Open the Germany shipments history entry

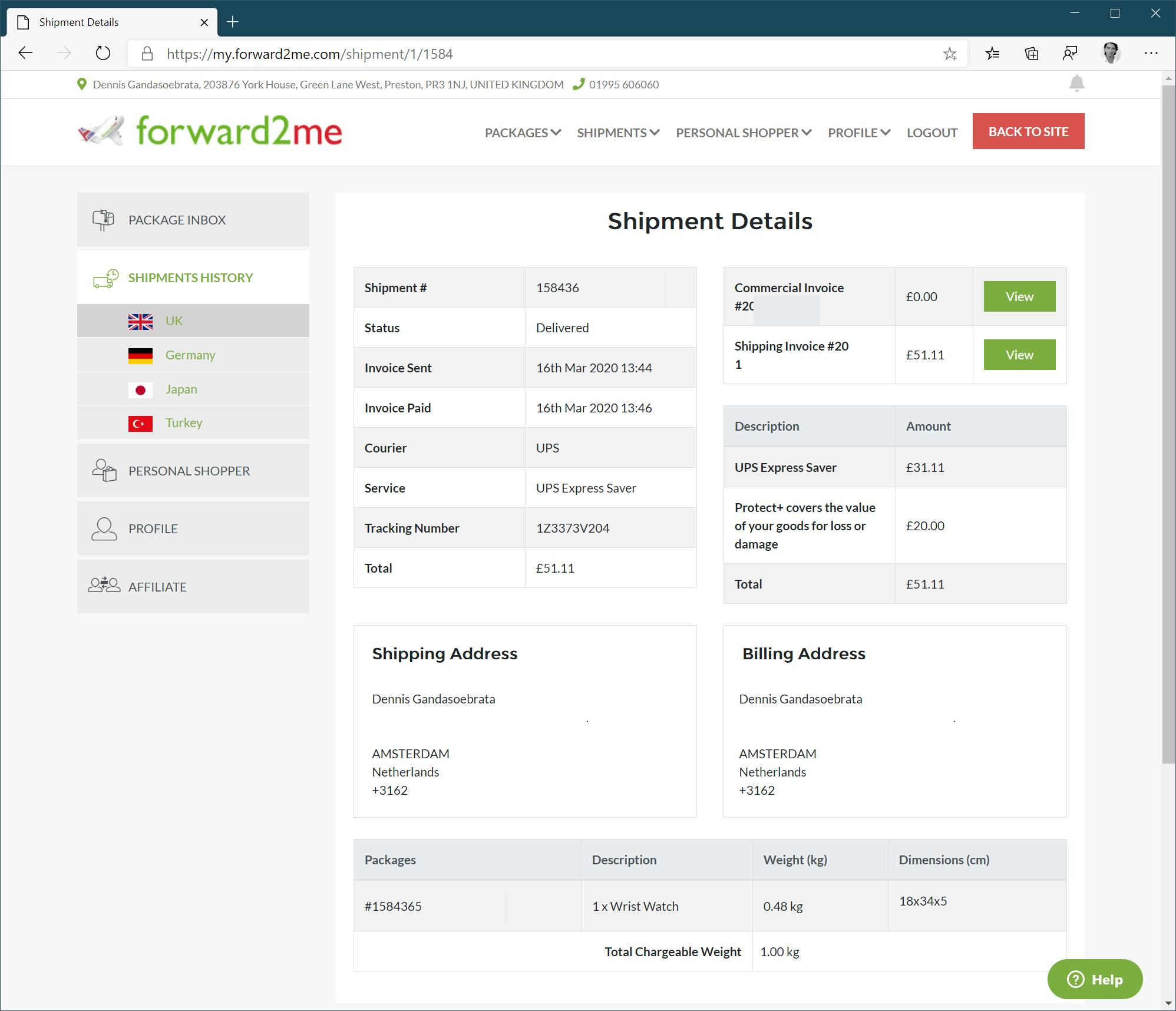click(190, 355)
